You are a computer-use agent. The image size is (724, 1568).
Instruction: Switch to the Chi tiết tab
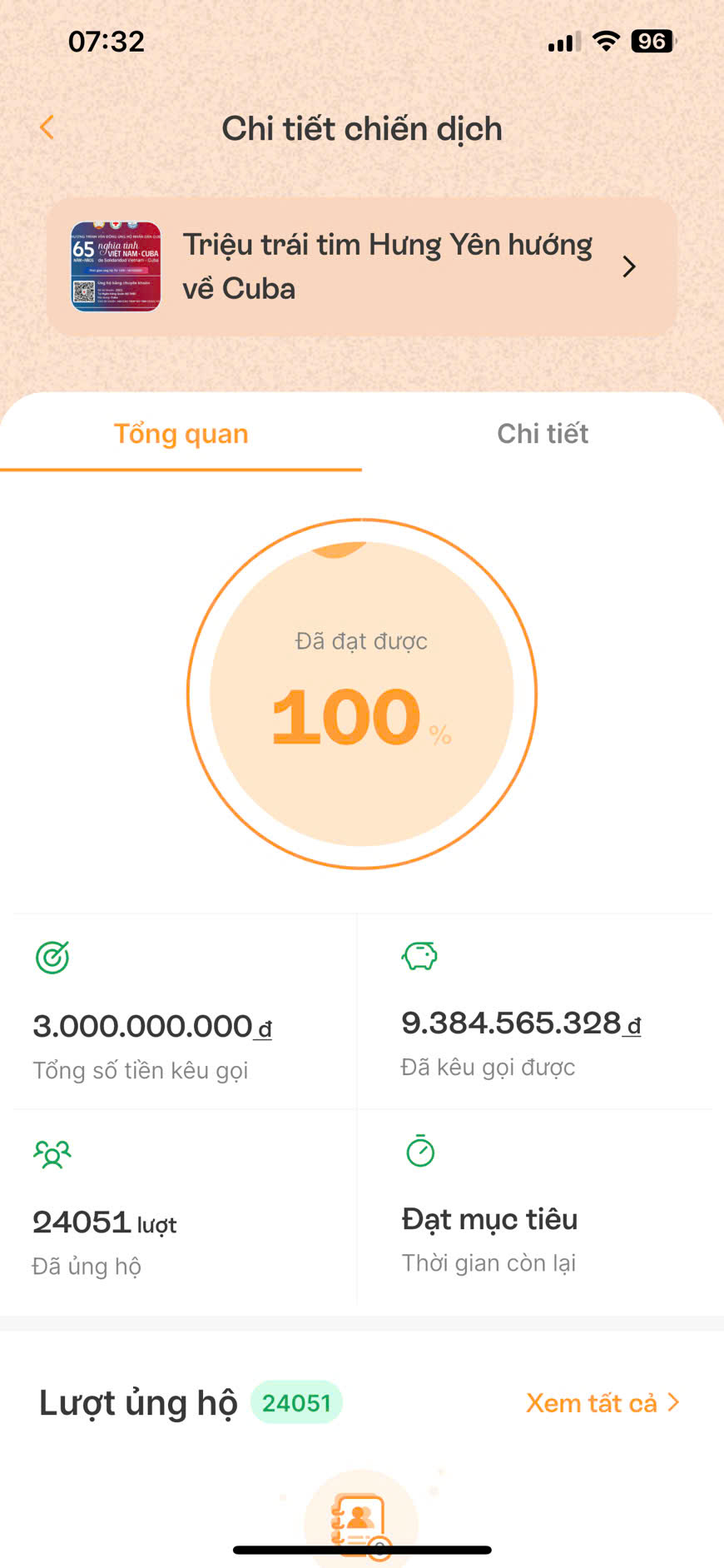click(x=543, y=434)
